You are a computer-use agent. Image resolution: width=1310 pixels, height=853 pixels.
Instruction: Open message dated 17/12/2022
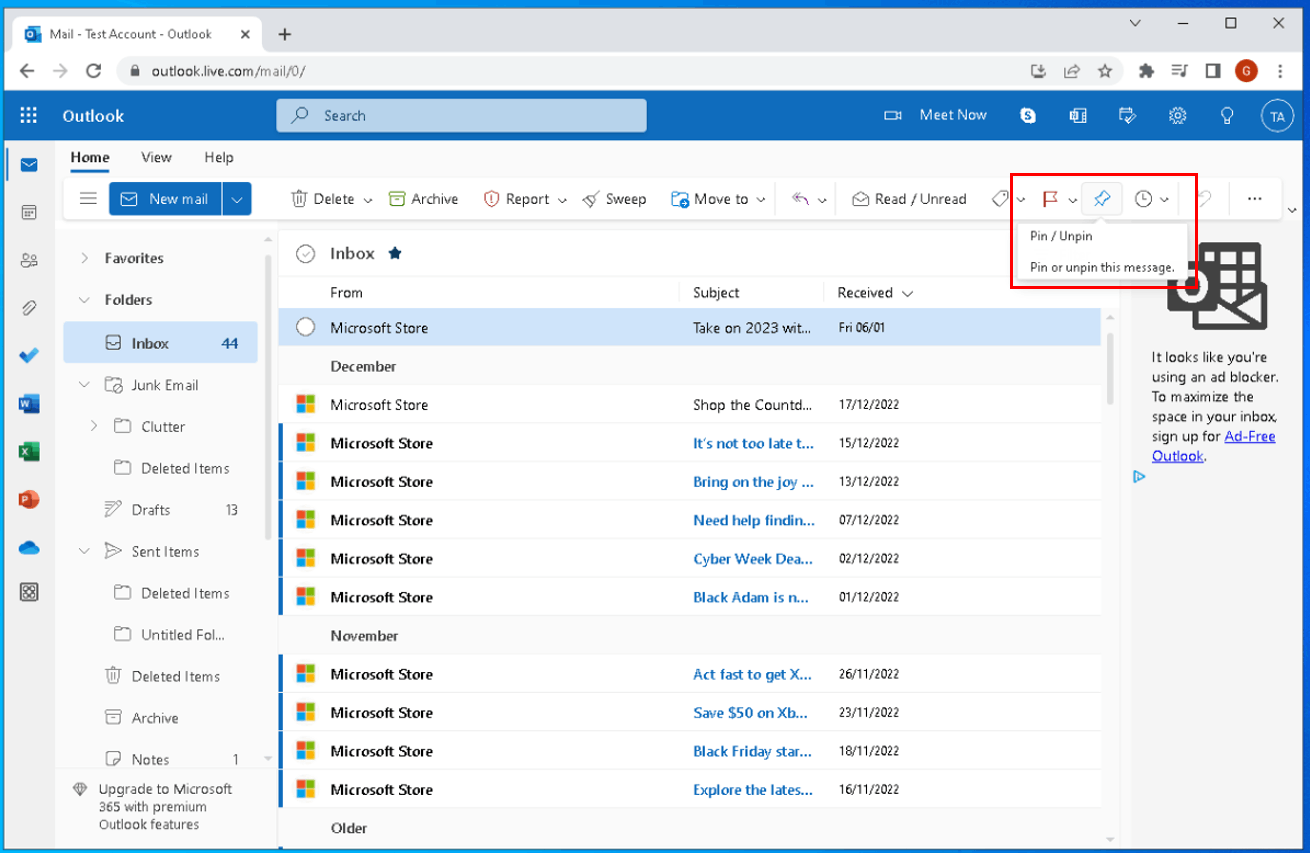point(690,405)
